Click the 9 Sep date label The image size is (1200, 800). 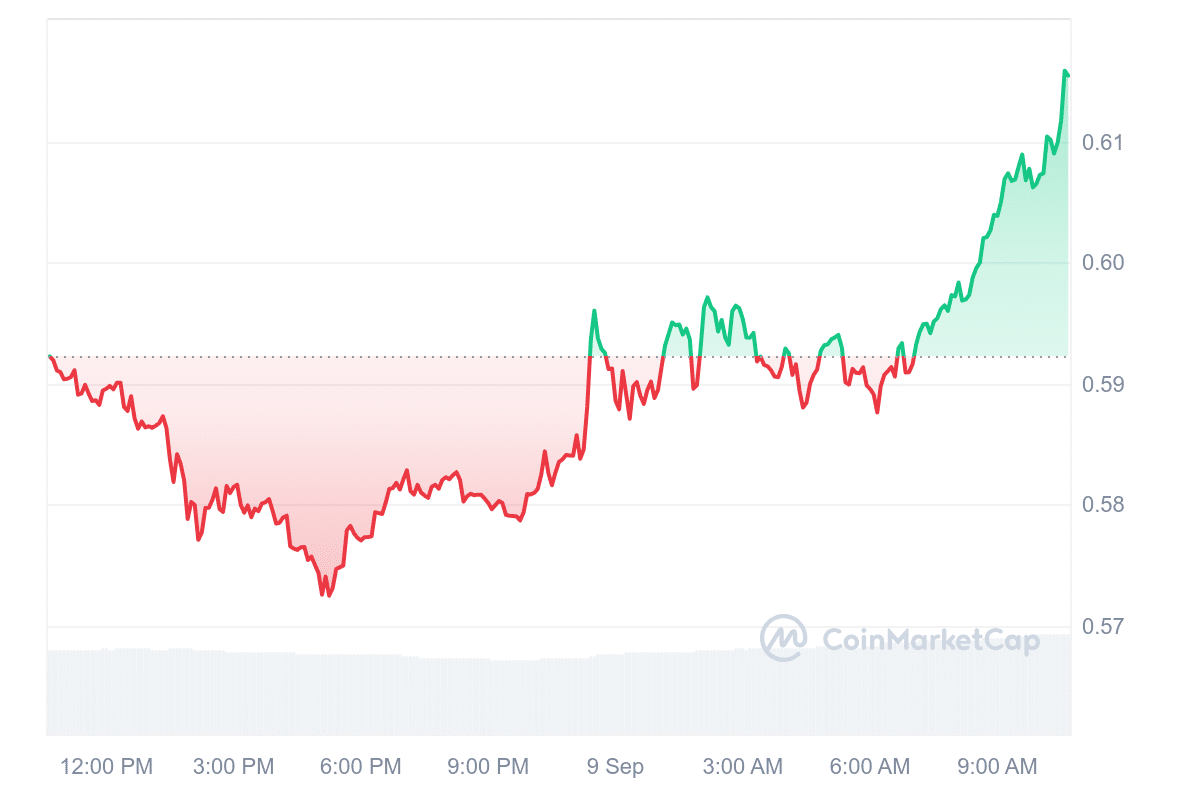point(615,767)
